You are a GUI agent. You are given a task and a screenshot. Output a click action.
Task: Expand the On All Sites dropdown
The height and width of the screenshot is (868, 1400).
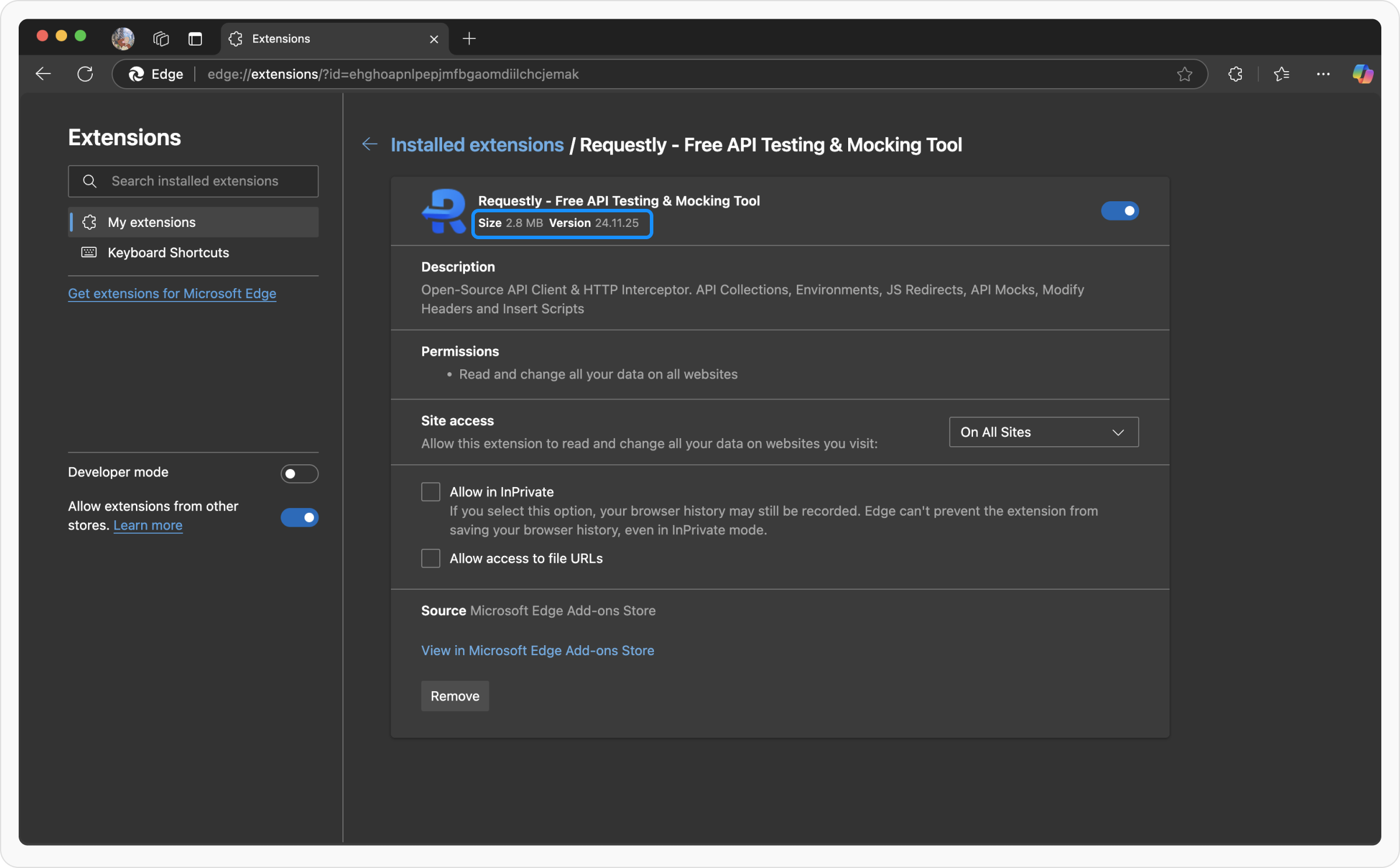[x=1044, y=432]
